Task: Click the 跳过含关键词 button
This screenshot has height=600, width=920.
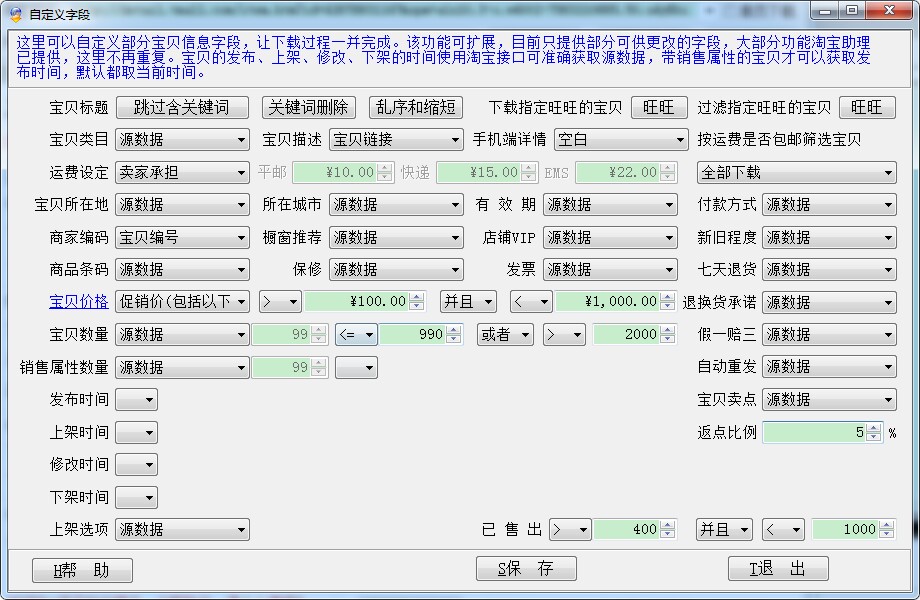Action: 181,108
